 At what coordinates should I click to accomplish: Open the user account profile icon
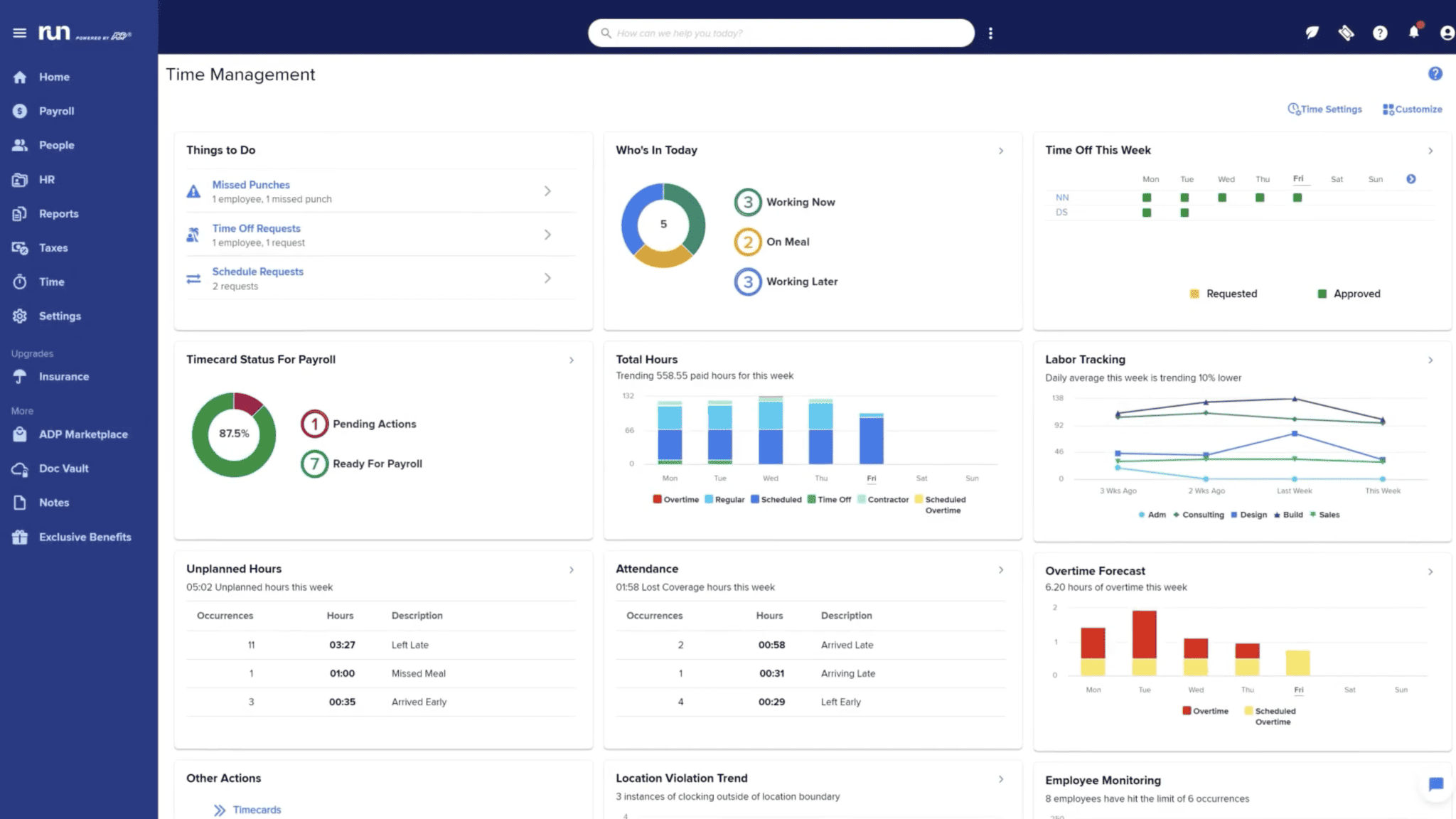(1447, 33)
